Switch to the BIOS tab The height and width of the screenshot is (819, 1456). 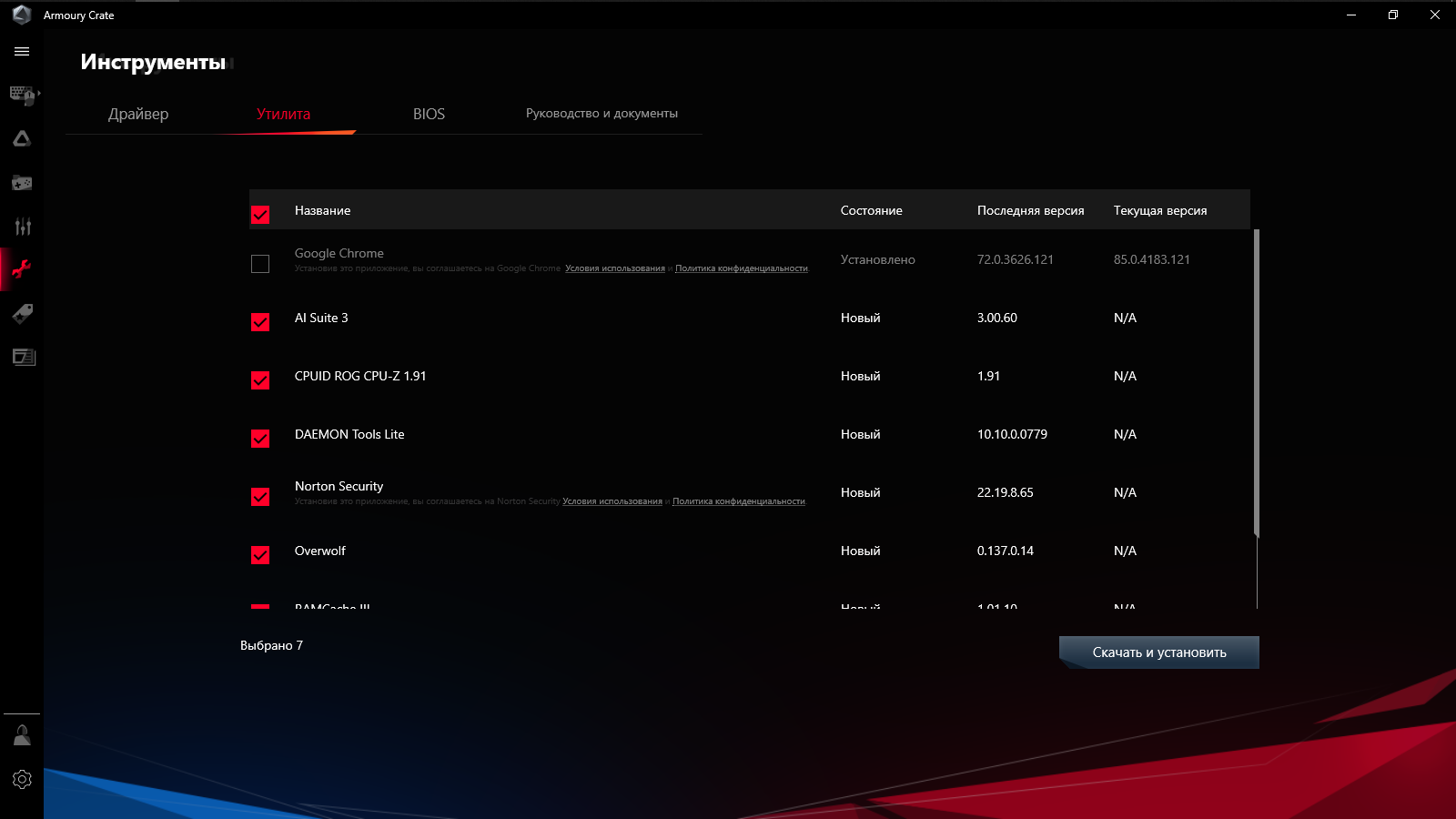pos(429,114)
